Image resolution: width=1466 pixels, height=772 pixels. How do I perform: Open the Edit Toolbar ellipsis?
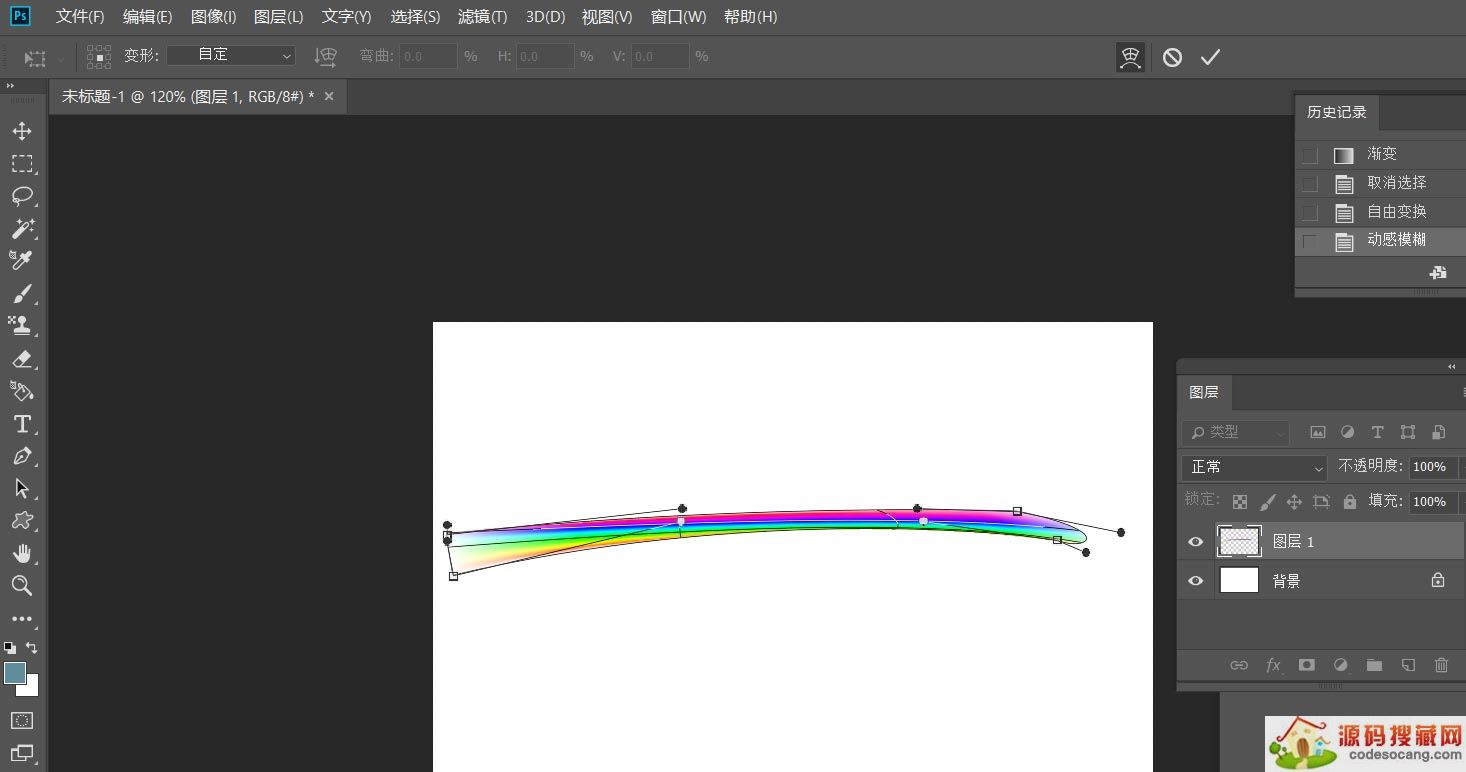(x=22, y=619)
